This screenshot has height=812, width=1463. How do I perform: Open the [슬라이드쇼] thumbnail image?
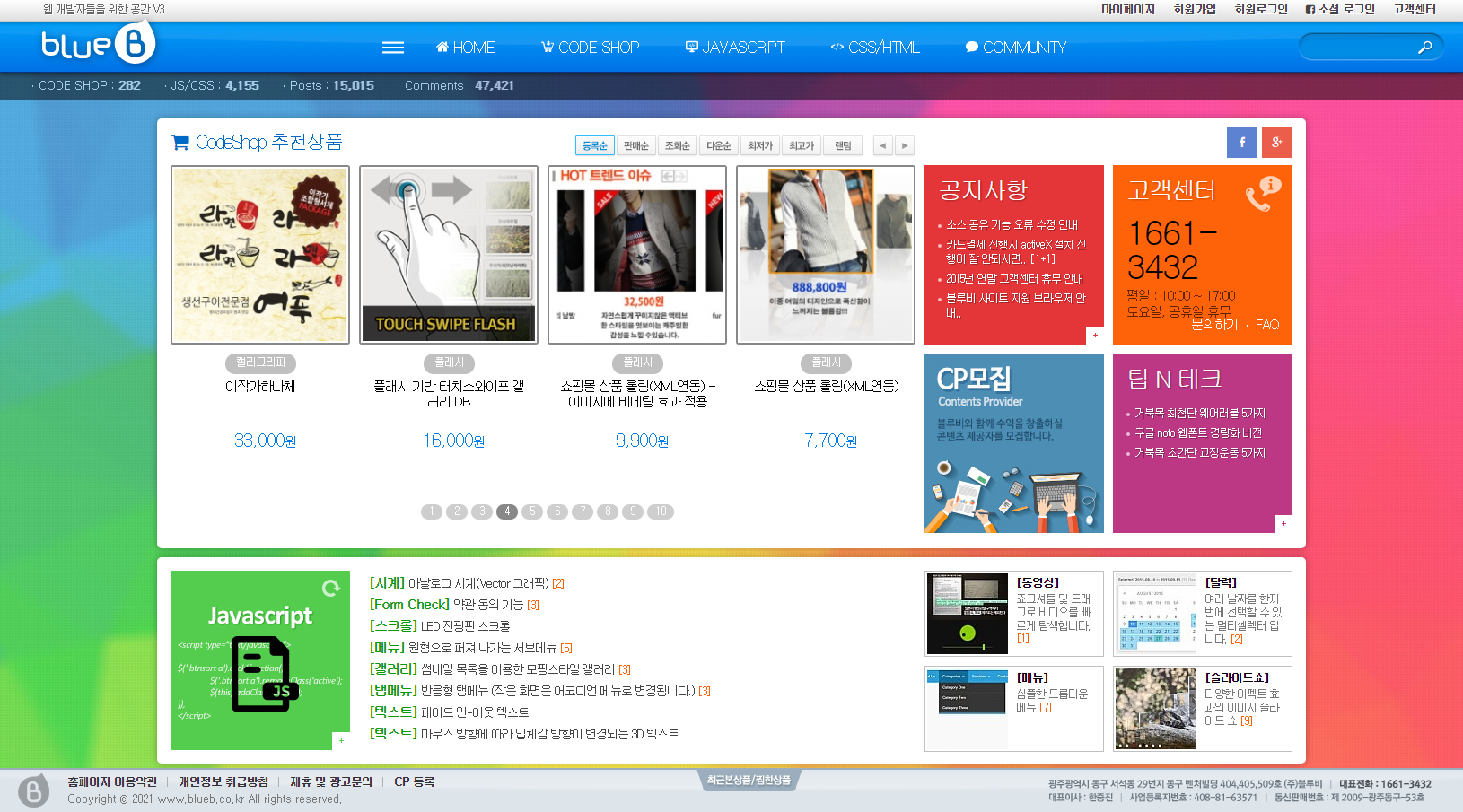1156,709
